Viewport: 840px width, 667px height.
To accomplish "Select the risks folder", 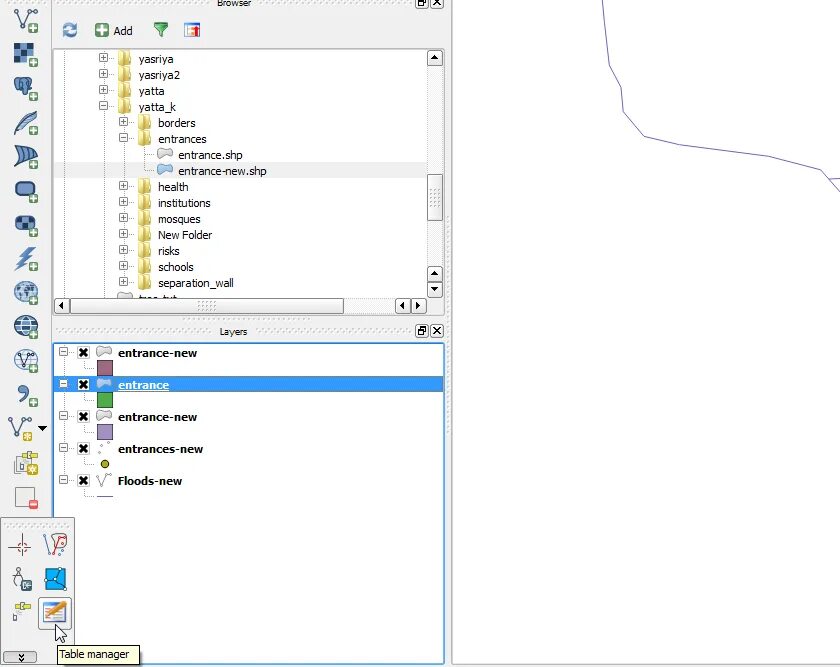I will click(x=168, y=251).
